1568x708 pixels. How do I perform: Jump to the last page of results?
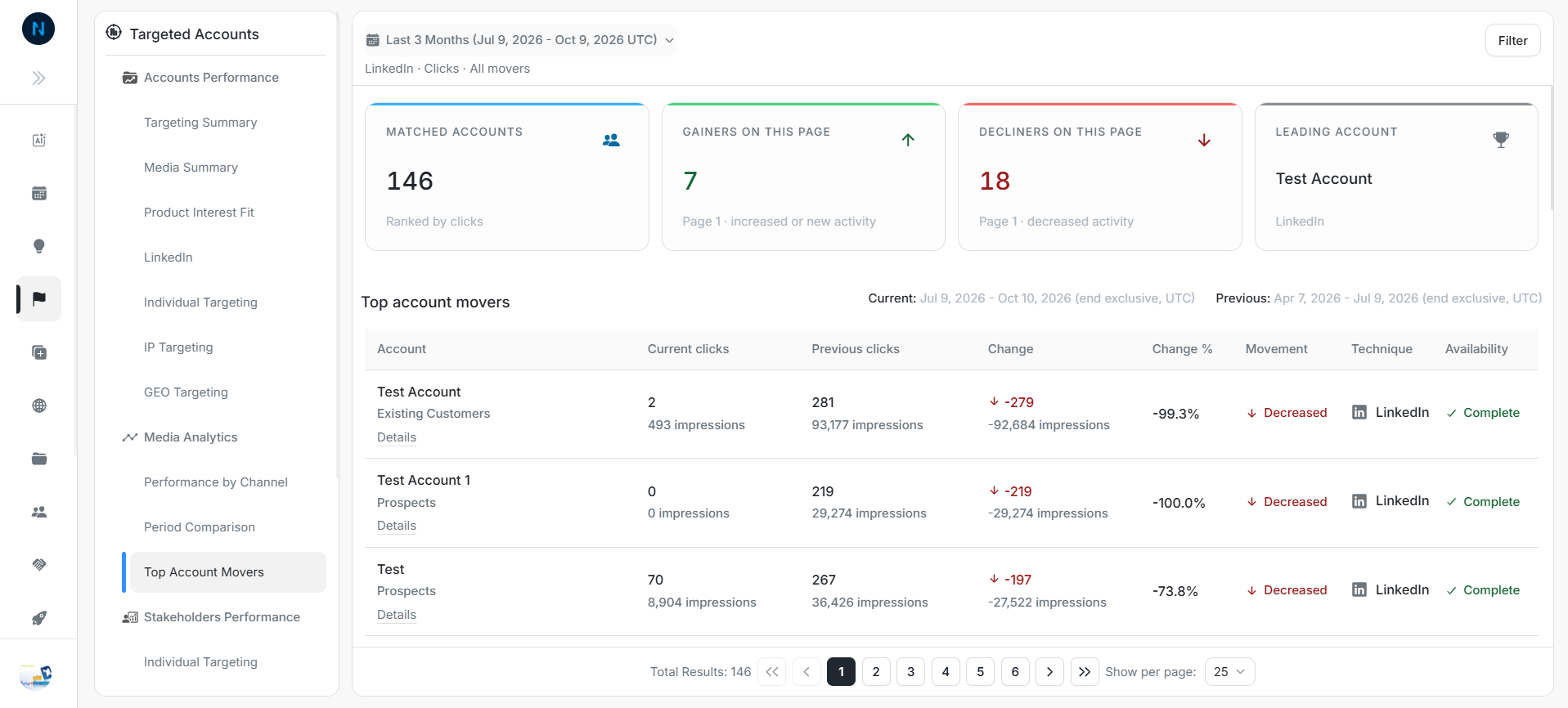pyautogui.click(x=1085, y=672)
